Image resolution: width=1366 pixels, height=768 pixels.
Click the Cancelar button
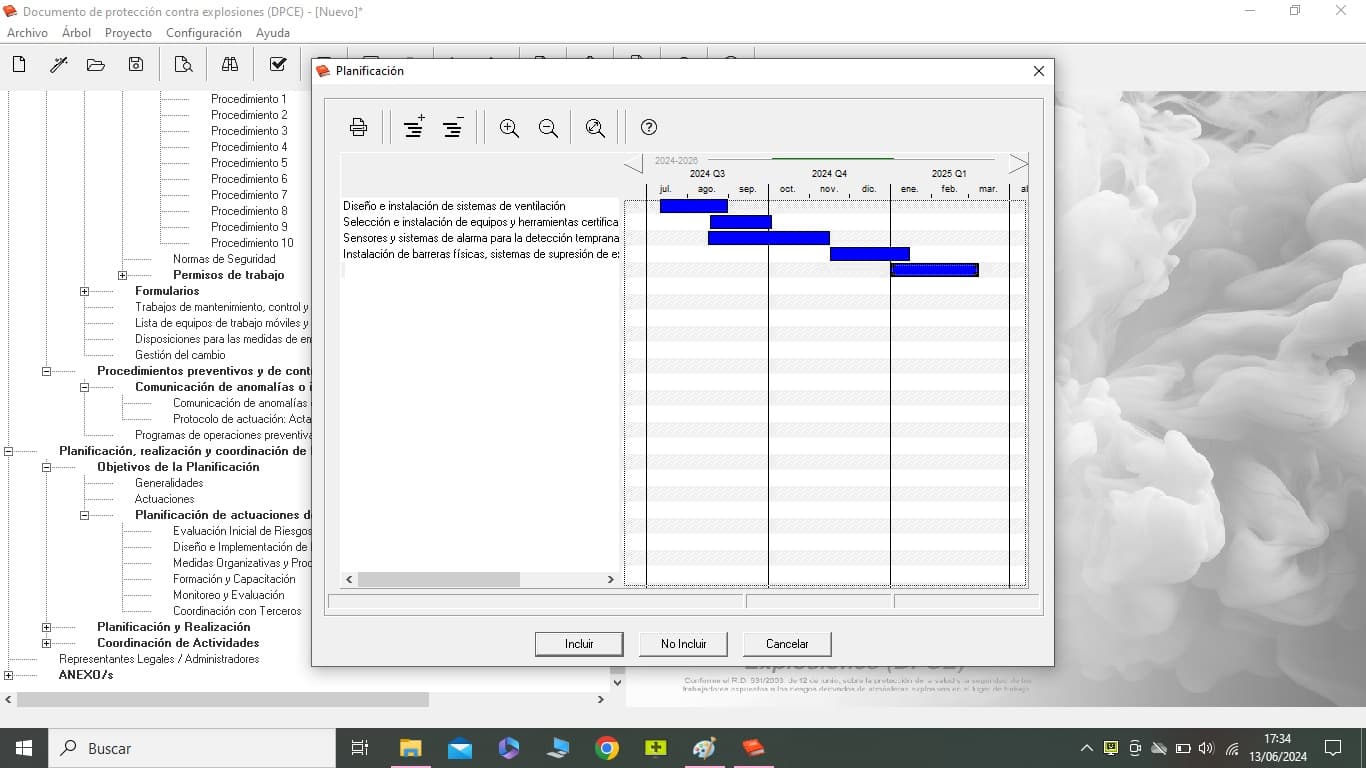click(x=787, y=644)
